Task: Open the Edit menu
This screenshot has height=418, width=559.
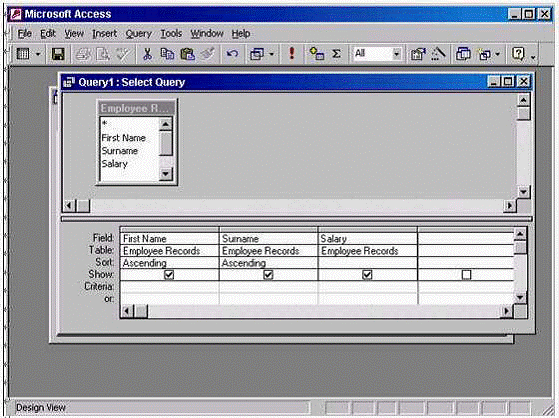Action: 48,34
